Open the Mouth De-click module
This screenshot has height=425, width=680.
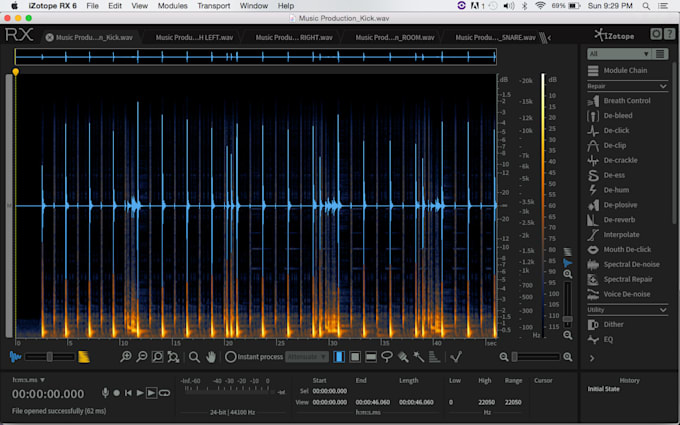tap(619, 249)
